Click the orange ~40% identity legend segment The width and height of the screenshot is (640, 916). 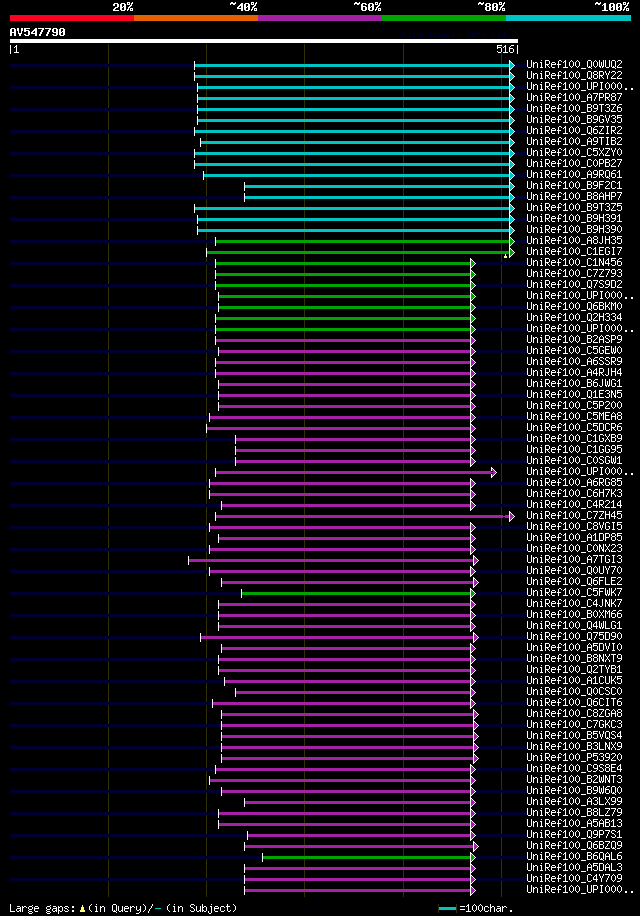(x=196, y=18)
